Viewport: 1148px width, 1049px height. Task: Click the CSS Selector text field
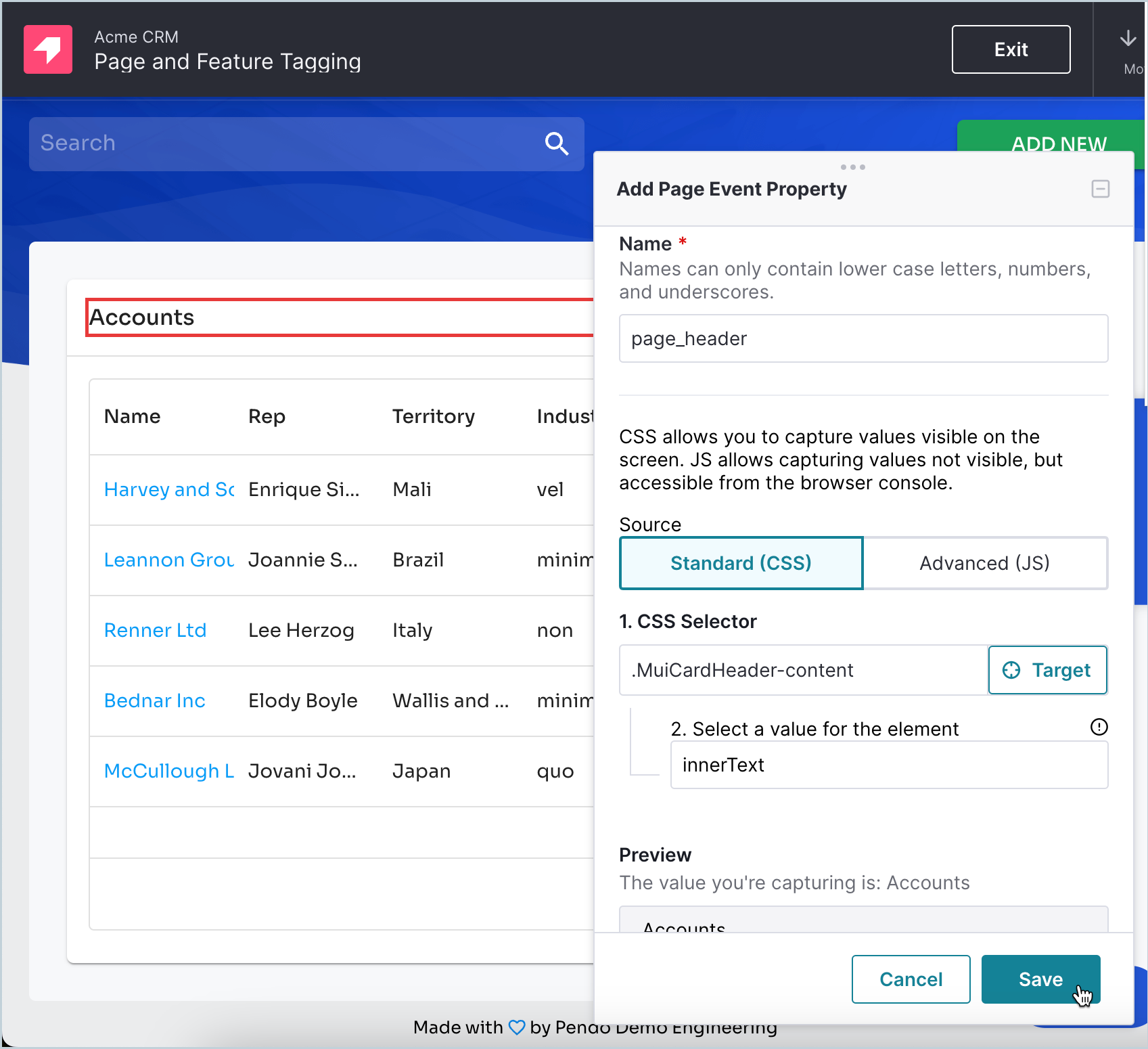[x=803, y=670]
